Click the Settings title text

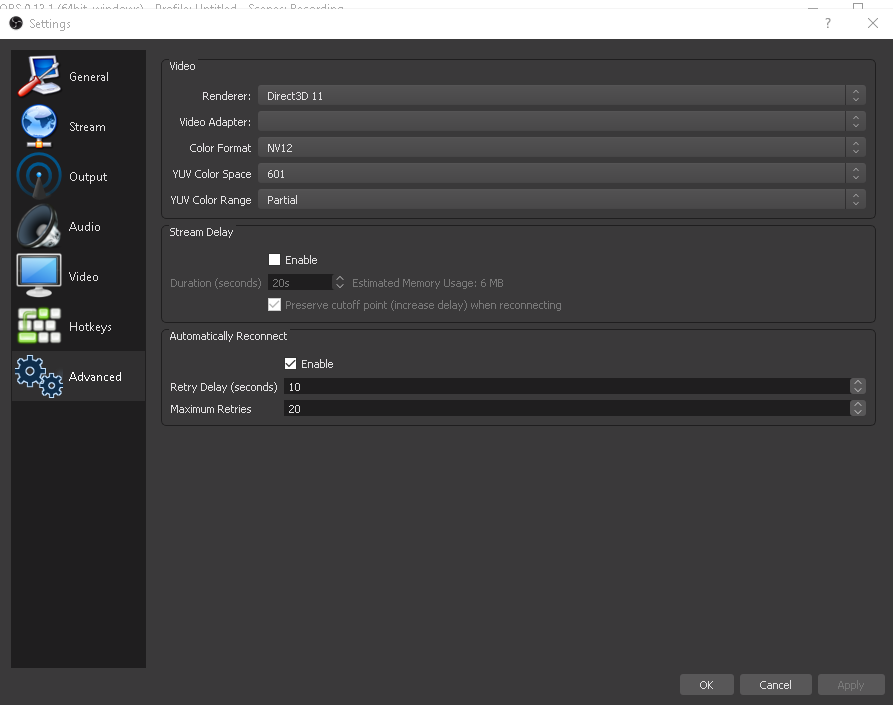point(50,24)
